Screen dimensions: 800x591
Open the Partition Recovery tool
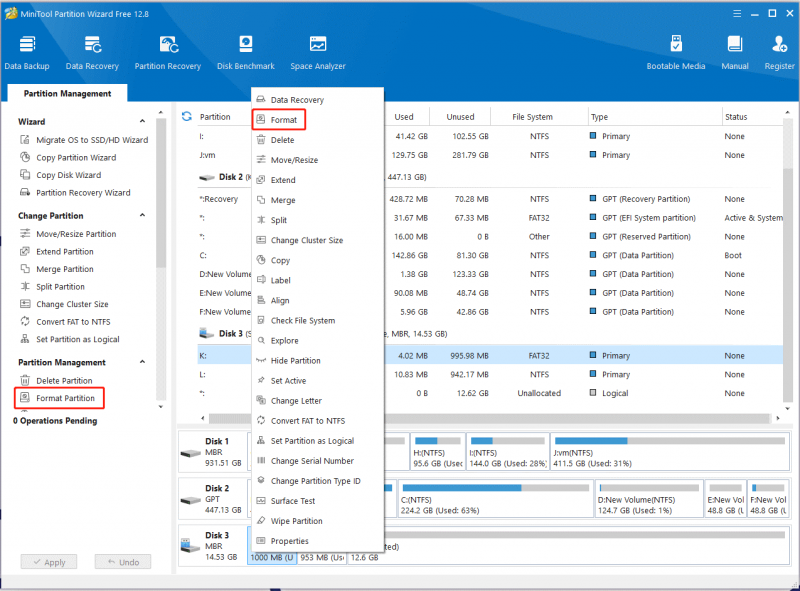point(168,53)
